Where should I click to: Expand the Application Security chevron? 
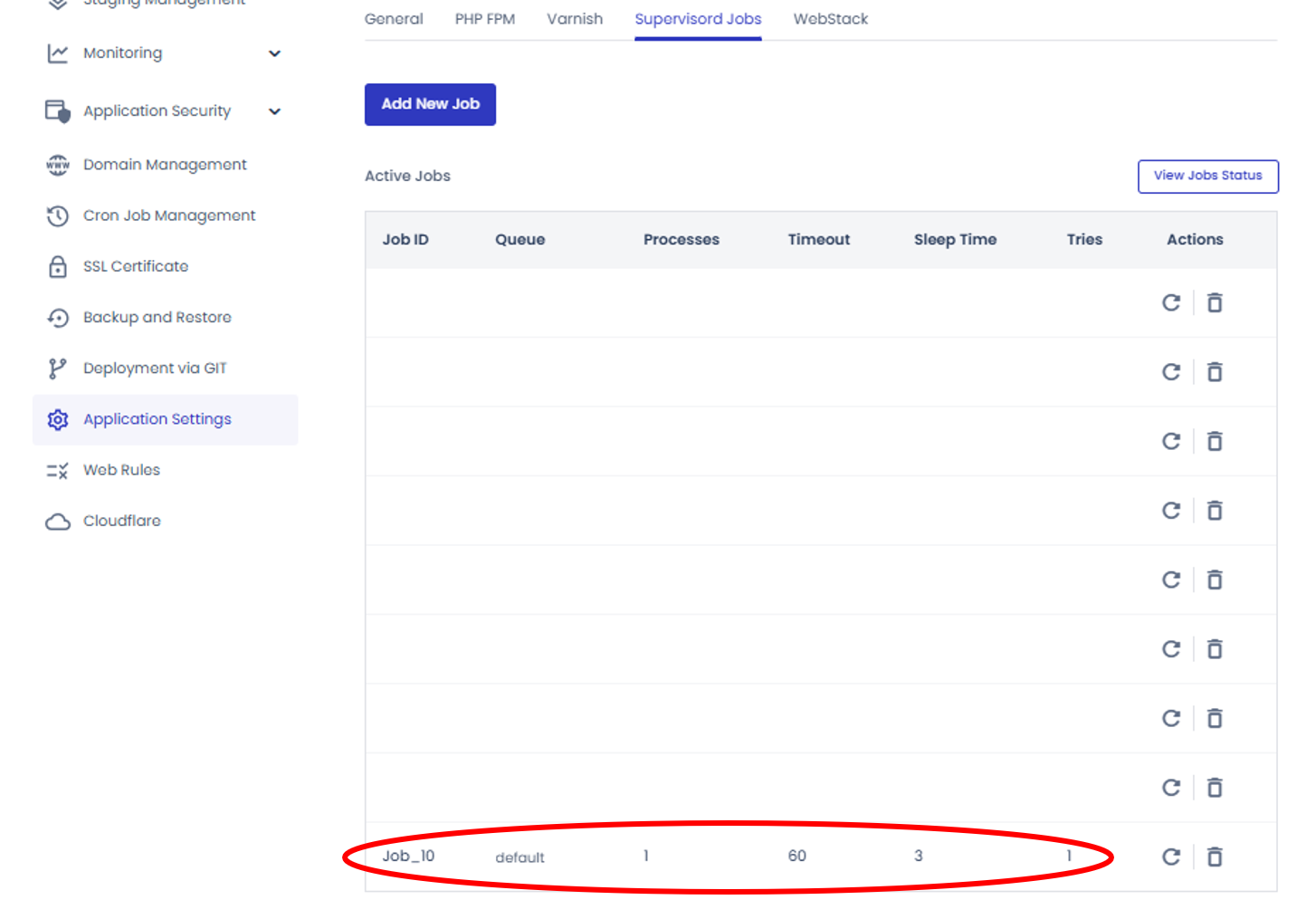tap(274, 111)
